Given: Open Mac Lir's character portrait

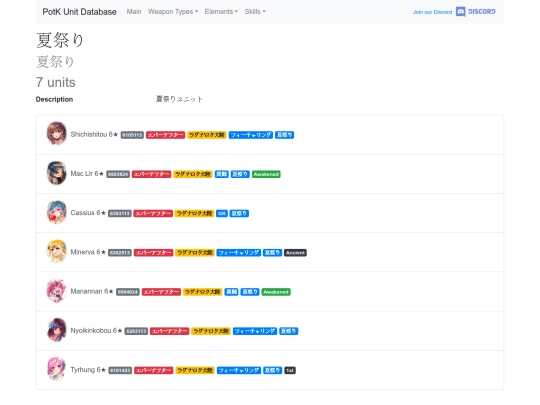Looking at the screenshot, I should [56, 173].
